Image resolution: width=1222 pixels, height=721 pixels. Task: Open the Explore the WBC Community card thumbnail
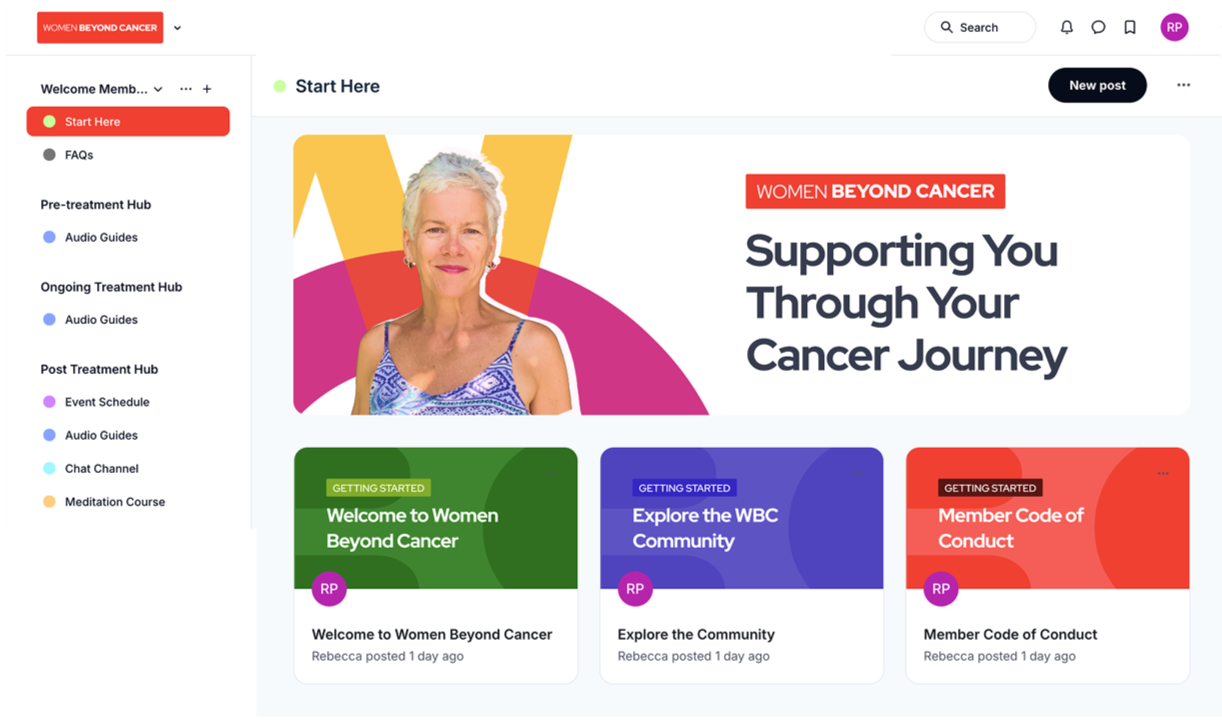tap(741, 518)
